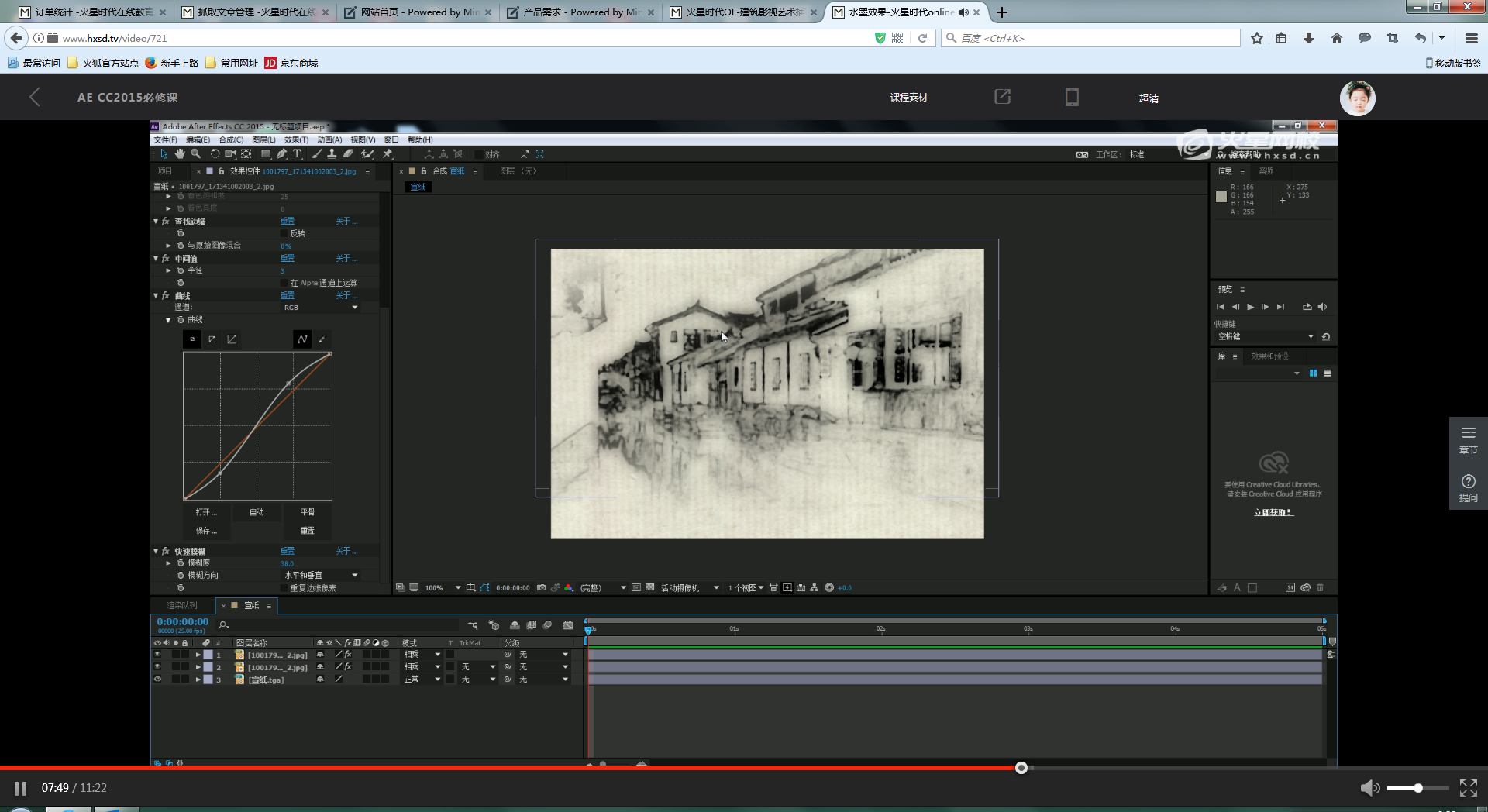The height and width of the screenshot is (812, 1488).
Task: Select the After Effects Pen tool
Action: [x=282, y=153]
